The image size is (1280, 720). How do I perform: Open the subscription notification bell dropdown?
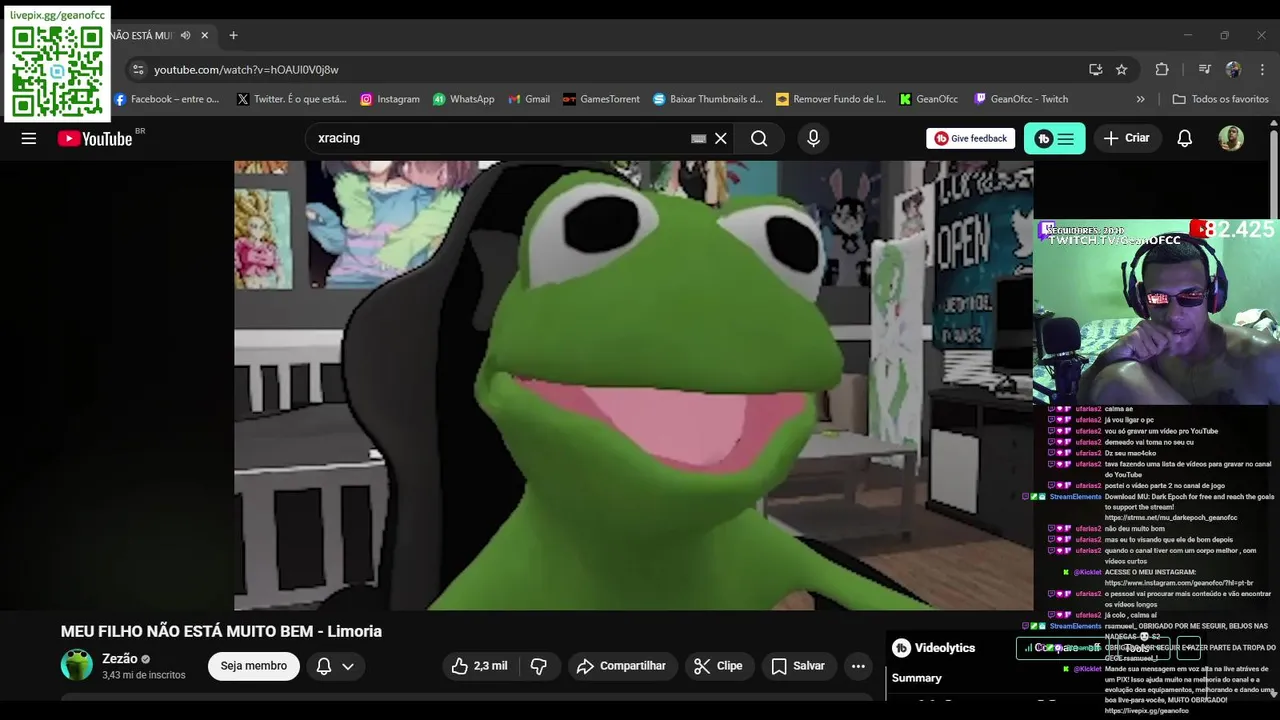click(x=335, y=666)
